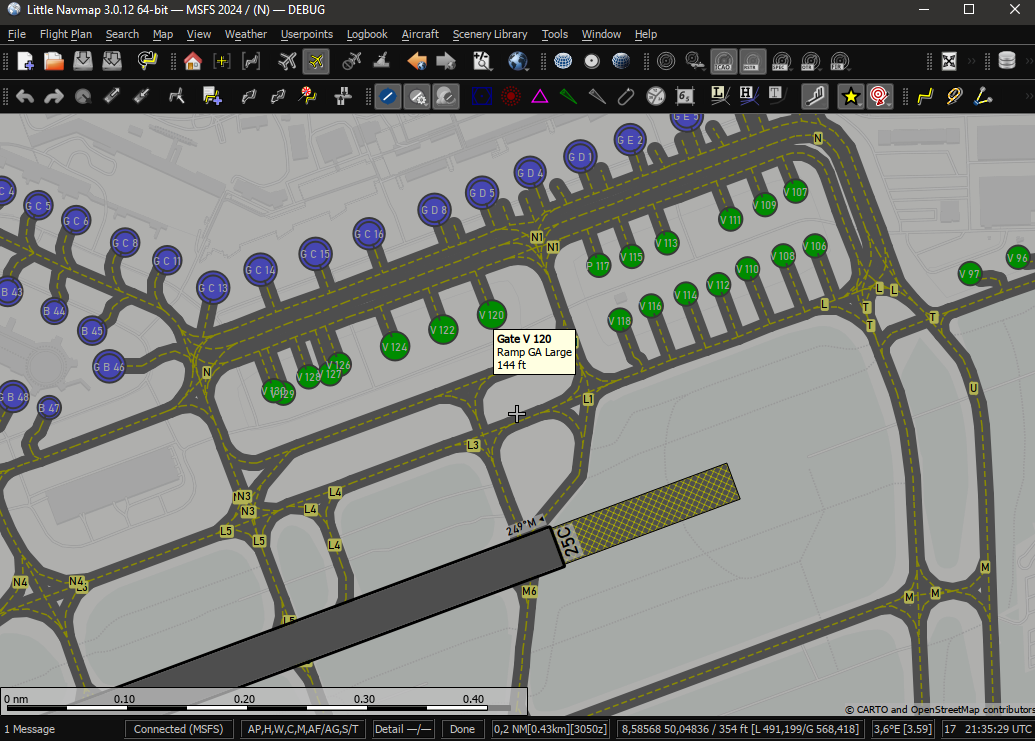Click the blue VOR square icon

(x=482, y=96)
